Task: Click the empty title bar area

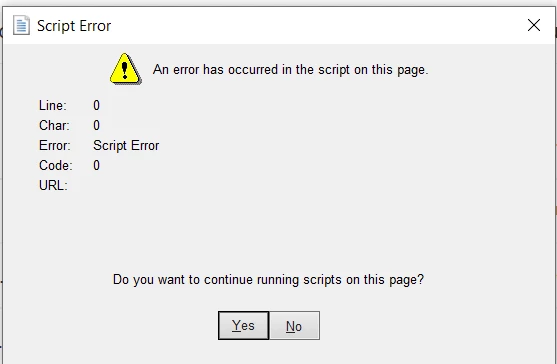Action: (x=316, y=26)
